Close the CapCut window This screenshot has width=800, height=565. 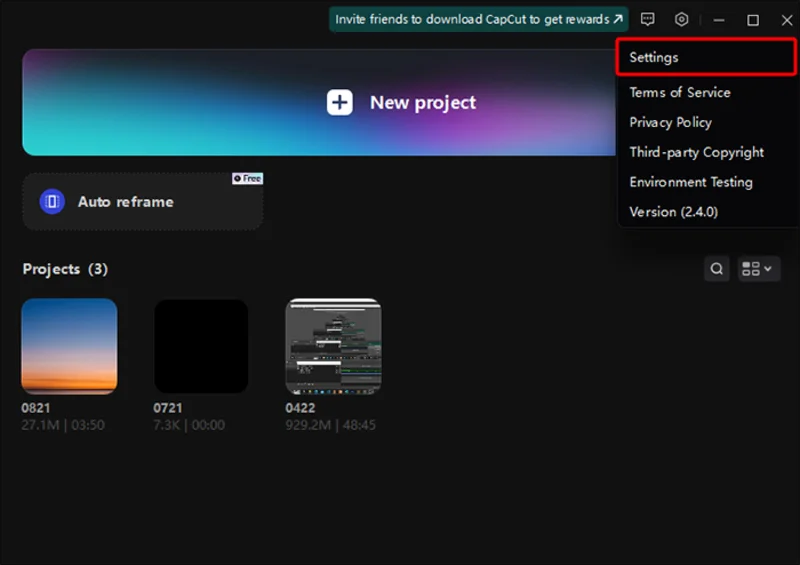click(786, 19)
